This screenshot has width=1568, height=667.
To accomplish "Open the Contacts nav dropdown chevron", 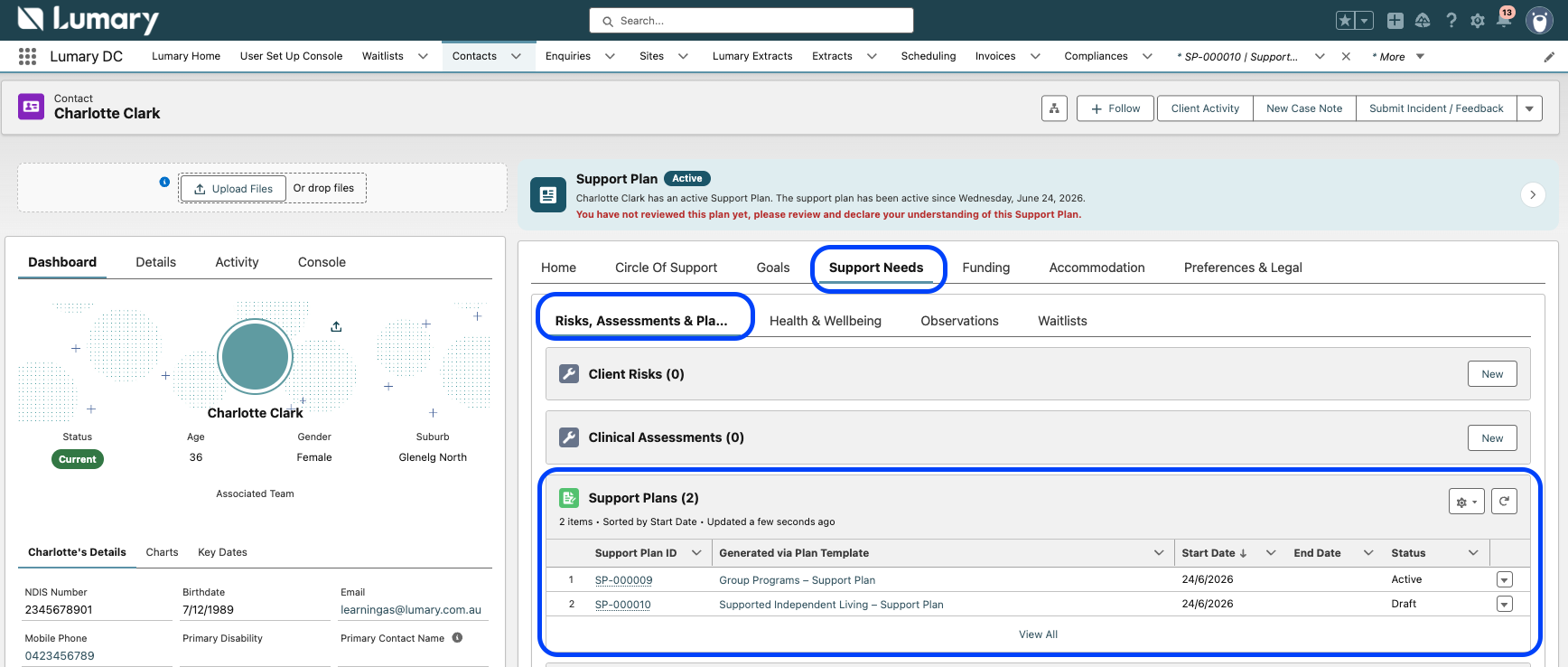I will [516, 56].
